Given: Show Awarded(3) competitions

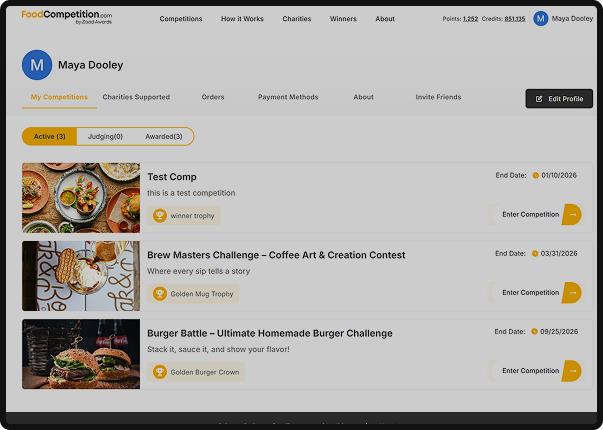Looking at the screenshot, I should 164,136.
